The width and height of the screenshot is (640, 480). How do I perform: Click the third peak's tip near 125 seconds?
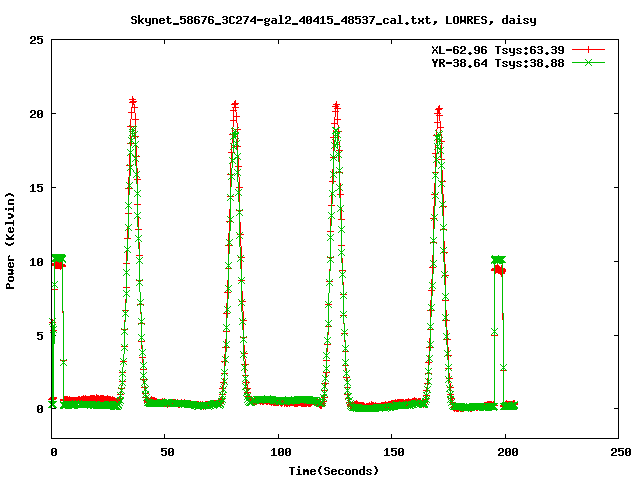(x=336, y=105)
